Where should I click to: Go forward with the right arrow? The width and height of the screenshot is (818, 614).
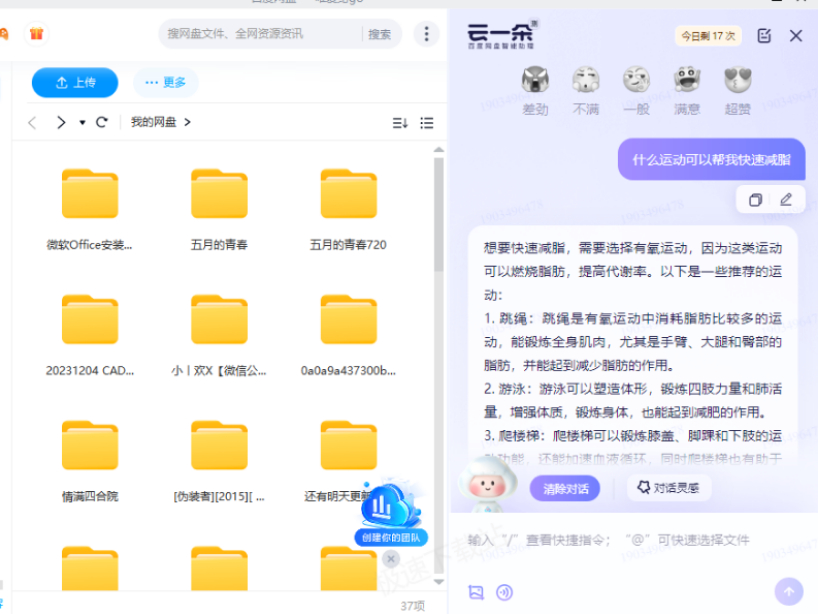tap(61, 123)
